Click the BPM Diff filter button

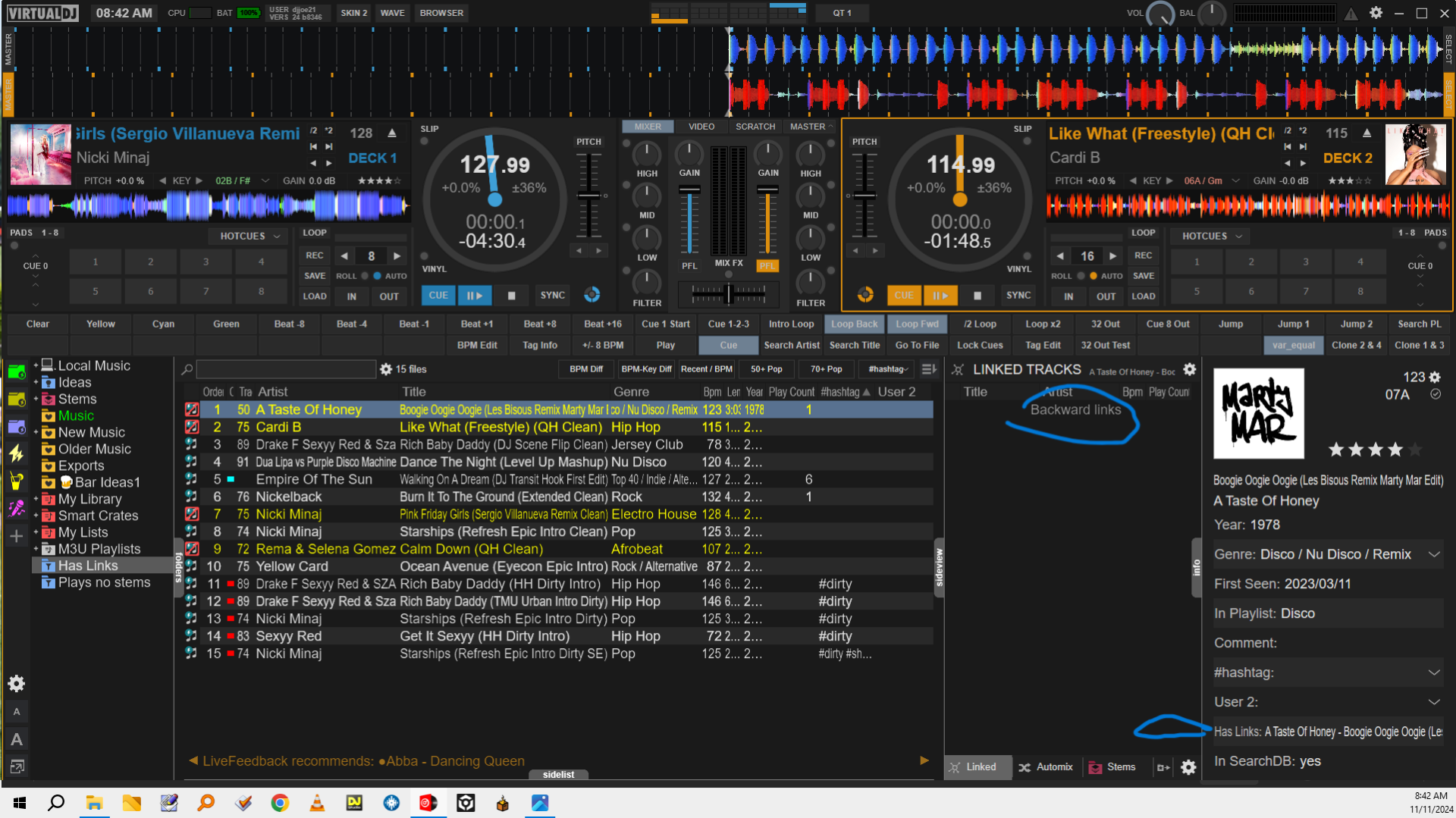[x=586, y=369]
